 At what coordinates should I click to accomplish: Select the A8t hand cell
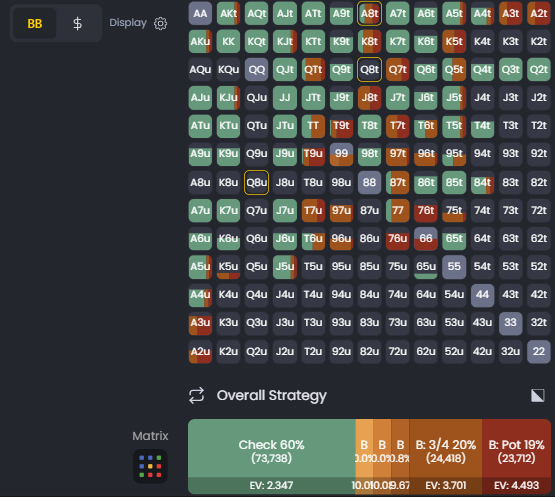(x=370, y=13)
